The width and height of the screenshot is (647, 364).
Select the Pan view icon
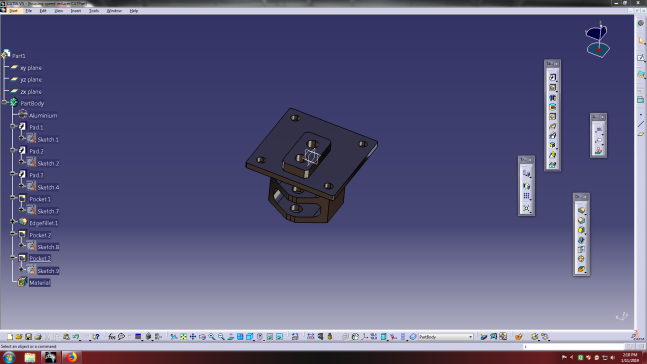pyautogui.click(x=193, y=337)
